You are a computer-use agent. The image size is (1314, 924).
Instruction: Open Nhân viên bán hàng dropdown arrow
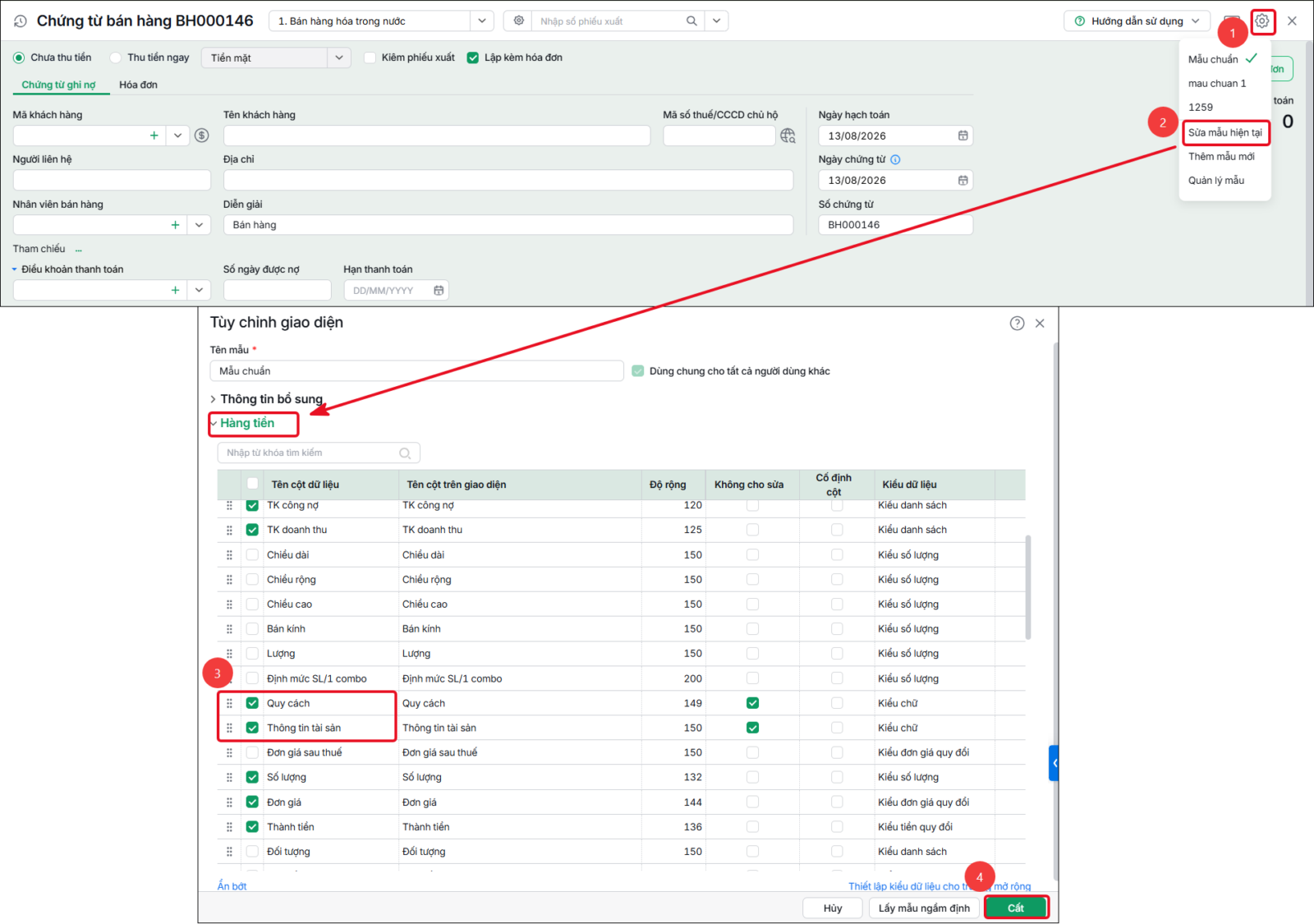pos(199,224)
